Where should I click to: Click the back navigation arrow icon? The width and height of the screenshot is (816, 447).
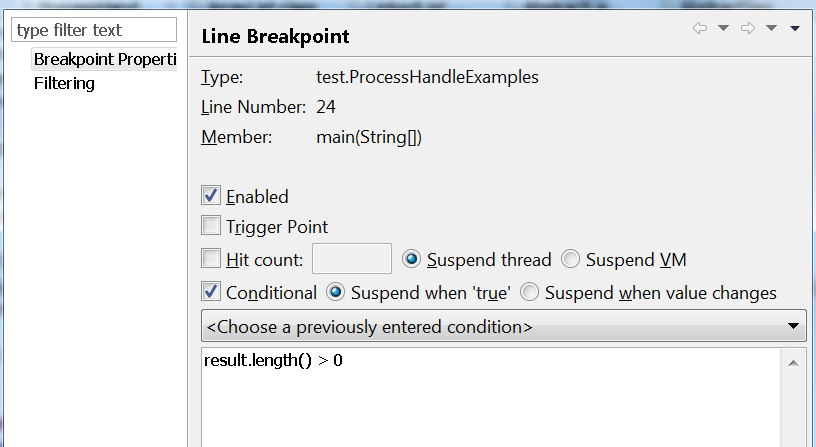point(699,28)
